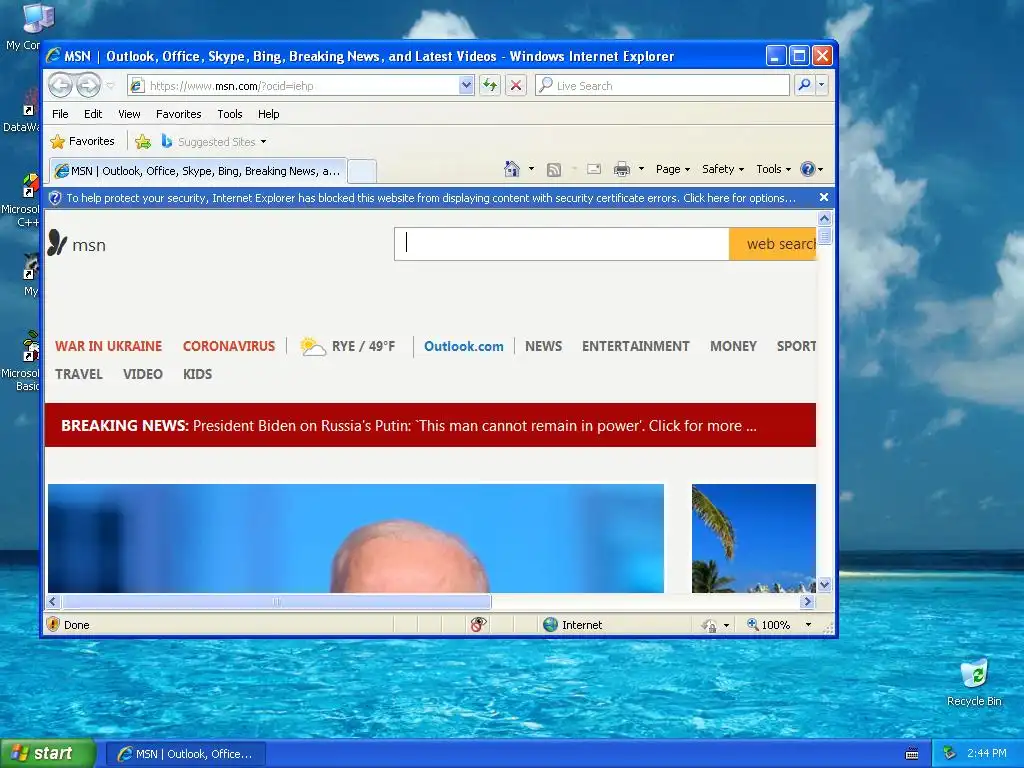Open the CORONAVIRUS link

[x=229, y=346]
